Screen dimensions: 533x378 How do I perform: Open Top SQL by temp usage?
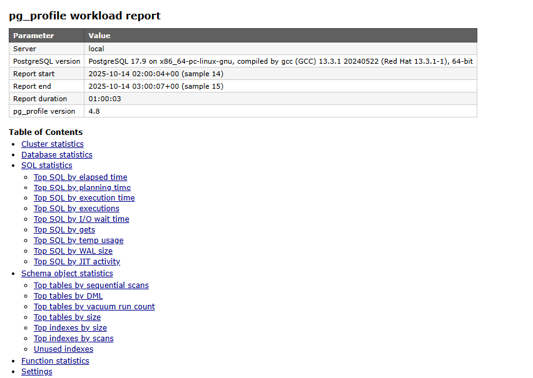(79, 240)
